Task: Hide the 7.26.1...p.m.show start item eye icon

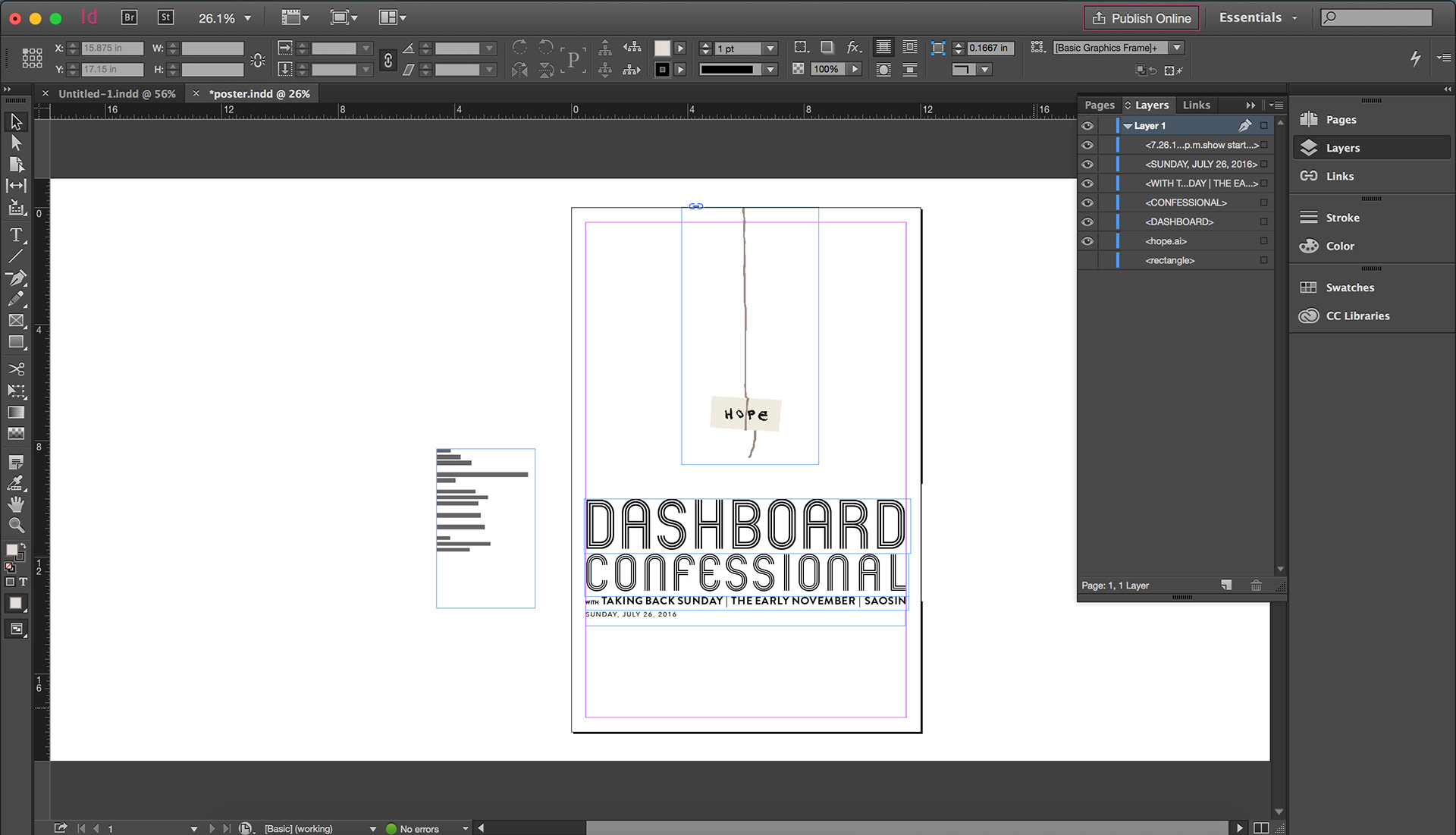Action: (x=1087, y=145)
